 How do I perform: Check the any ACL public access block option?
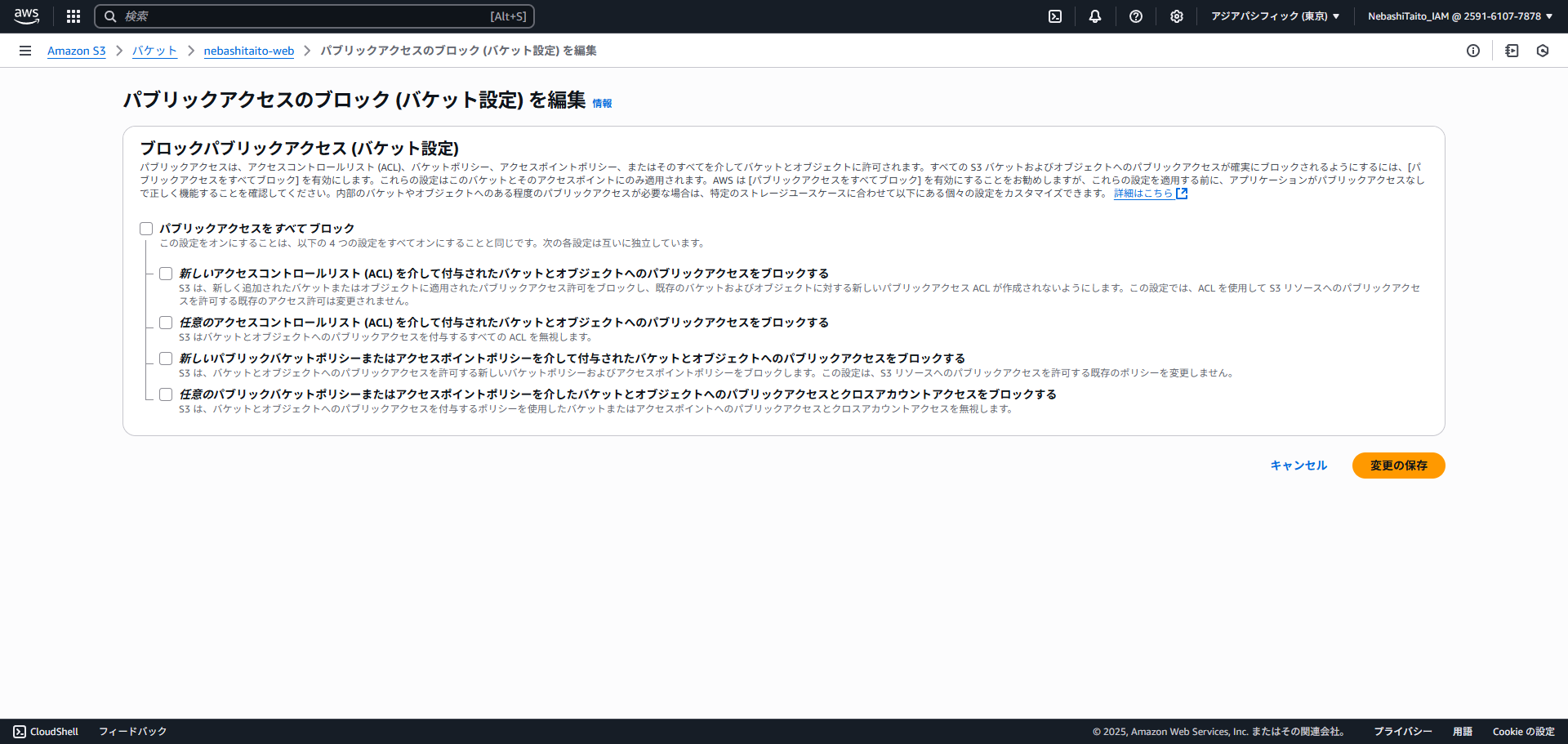tap(166, 323)
